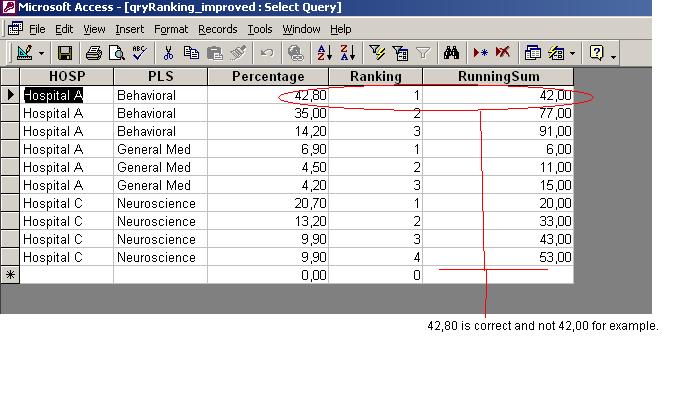Image resolution: width=686 pixels, height=398 pixels.
Task: Open the Records menu
Action: tap(217, 29)
